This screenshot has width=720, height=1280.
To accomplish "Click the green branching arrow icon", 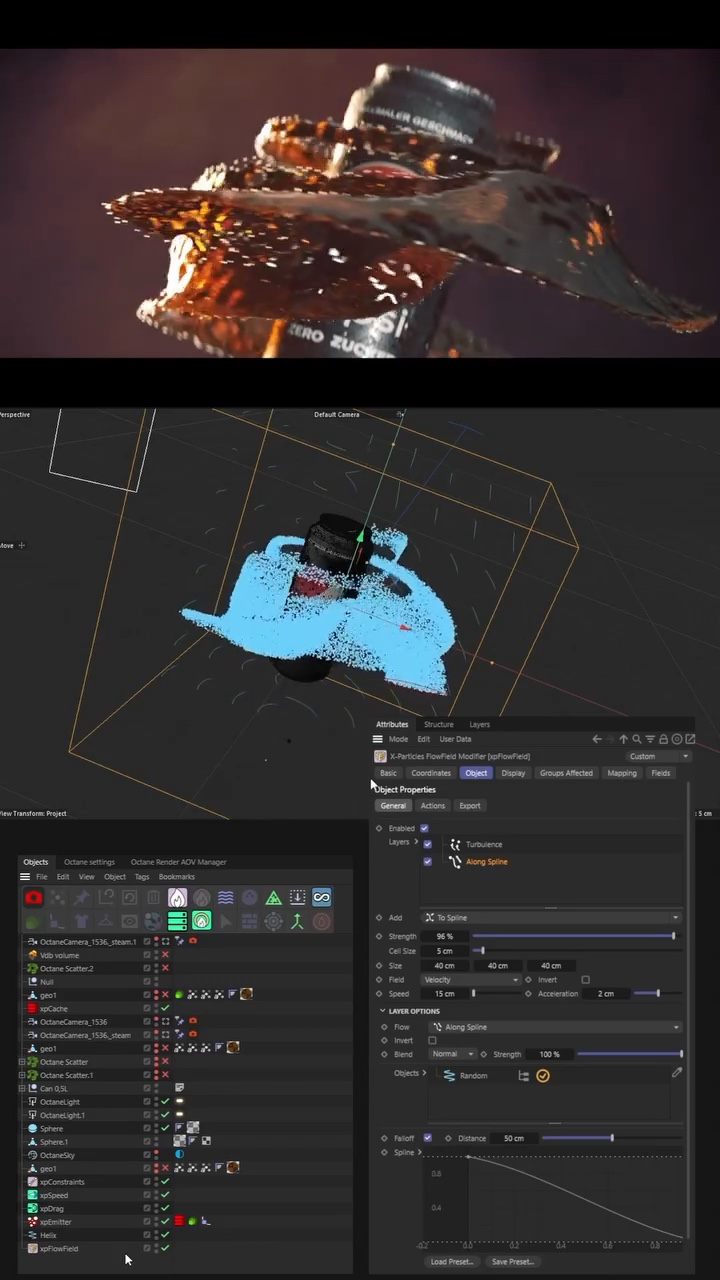I will tap(297, 921).
